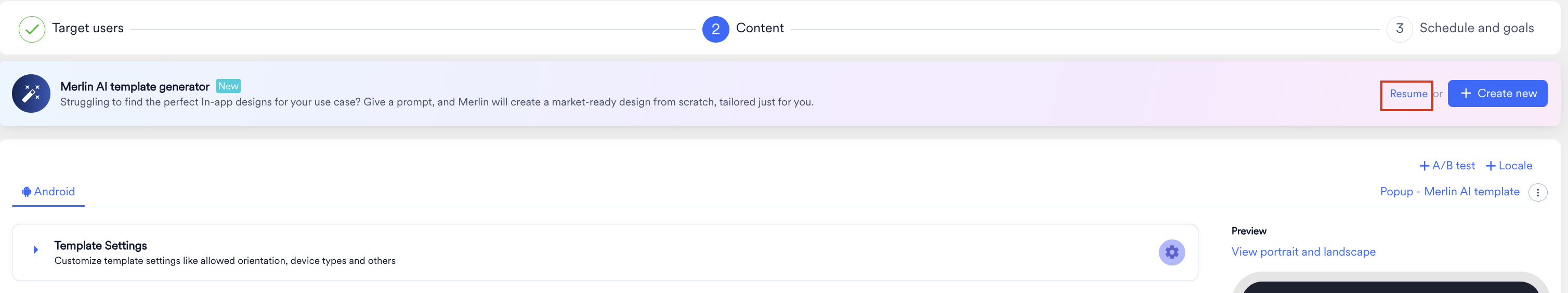Open View portrait and landscape preview

[1303, 252]
